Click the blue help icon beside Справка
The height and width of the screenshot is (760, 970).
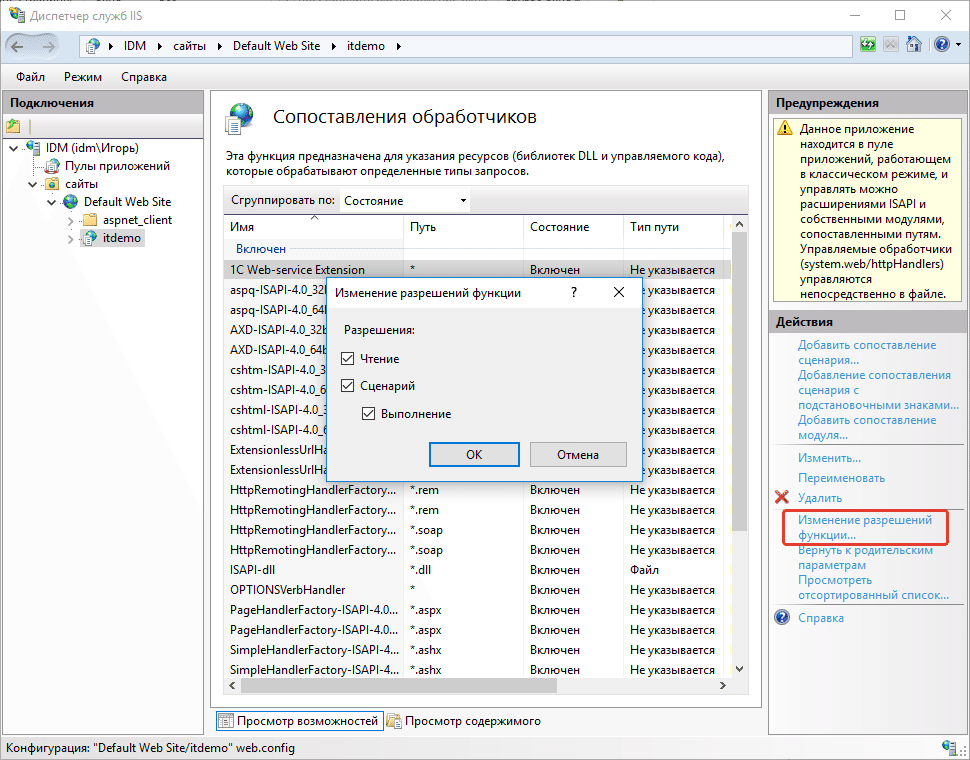point(782,618)
